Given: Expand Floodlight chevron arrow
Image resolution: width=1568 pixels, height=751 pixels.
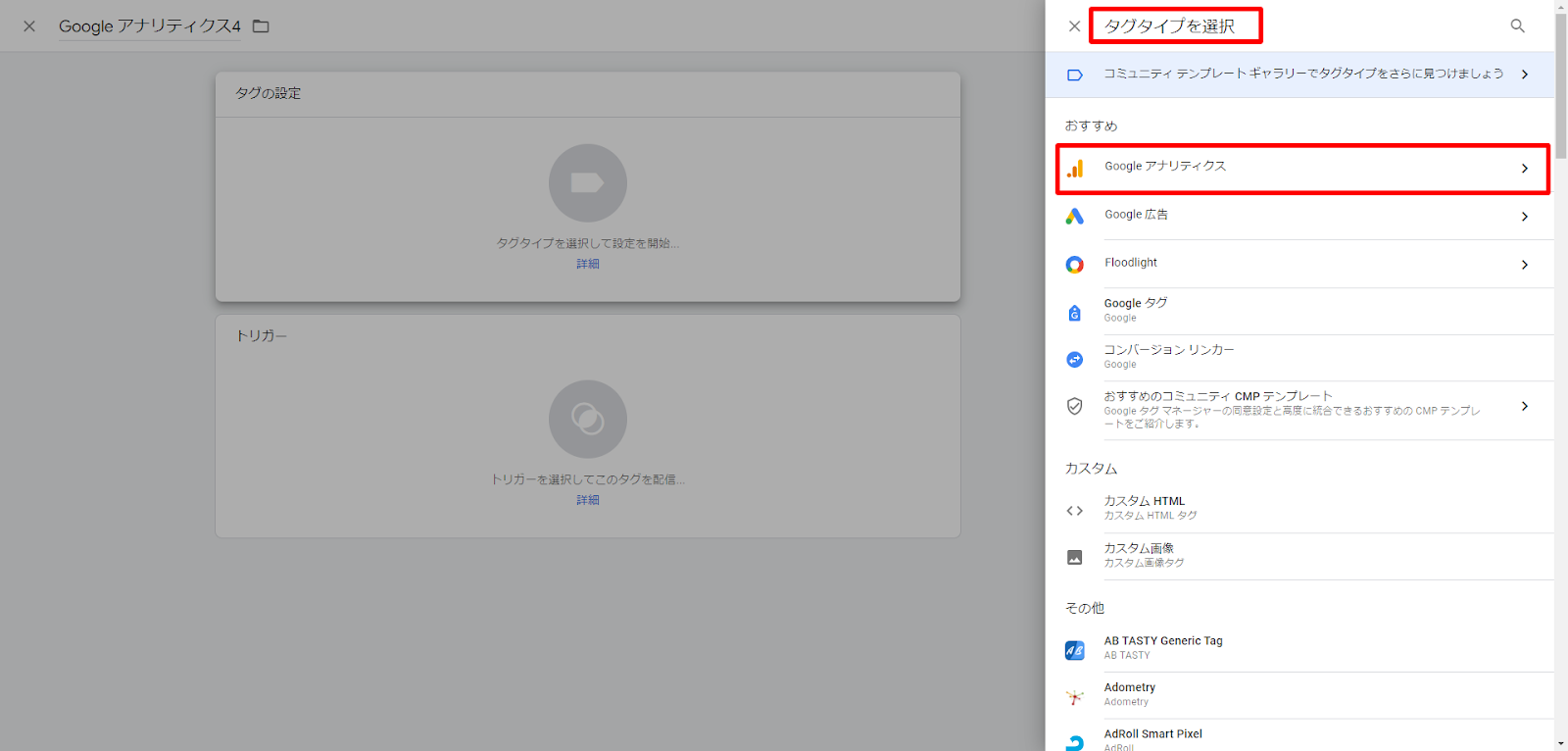Looking at the screenshot, I should (x=1525, y=265).
